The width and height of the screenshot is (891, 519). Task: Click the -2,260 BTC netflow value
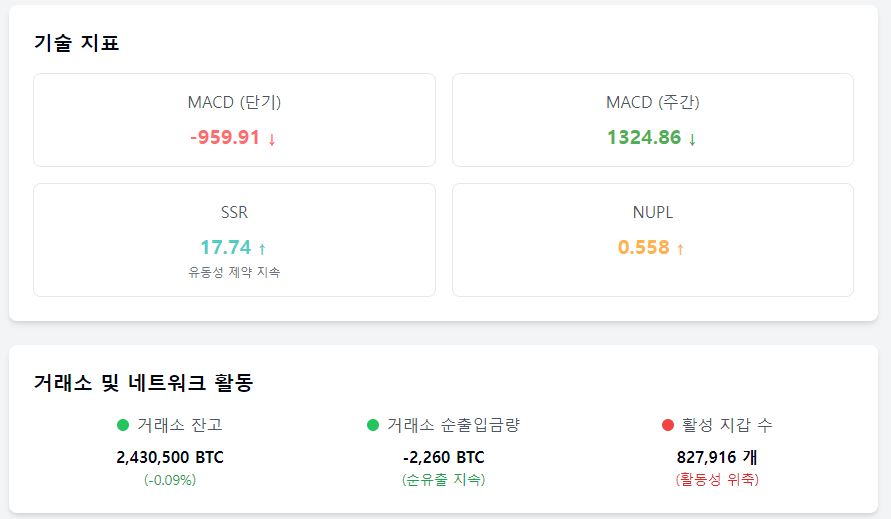pos(444,457)
